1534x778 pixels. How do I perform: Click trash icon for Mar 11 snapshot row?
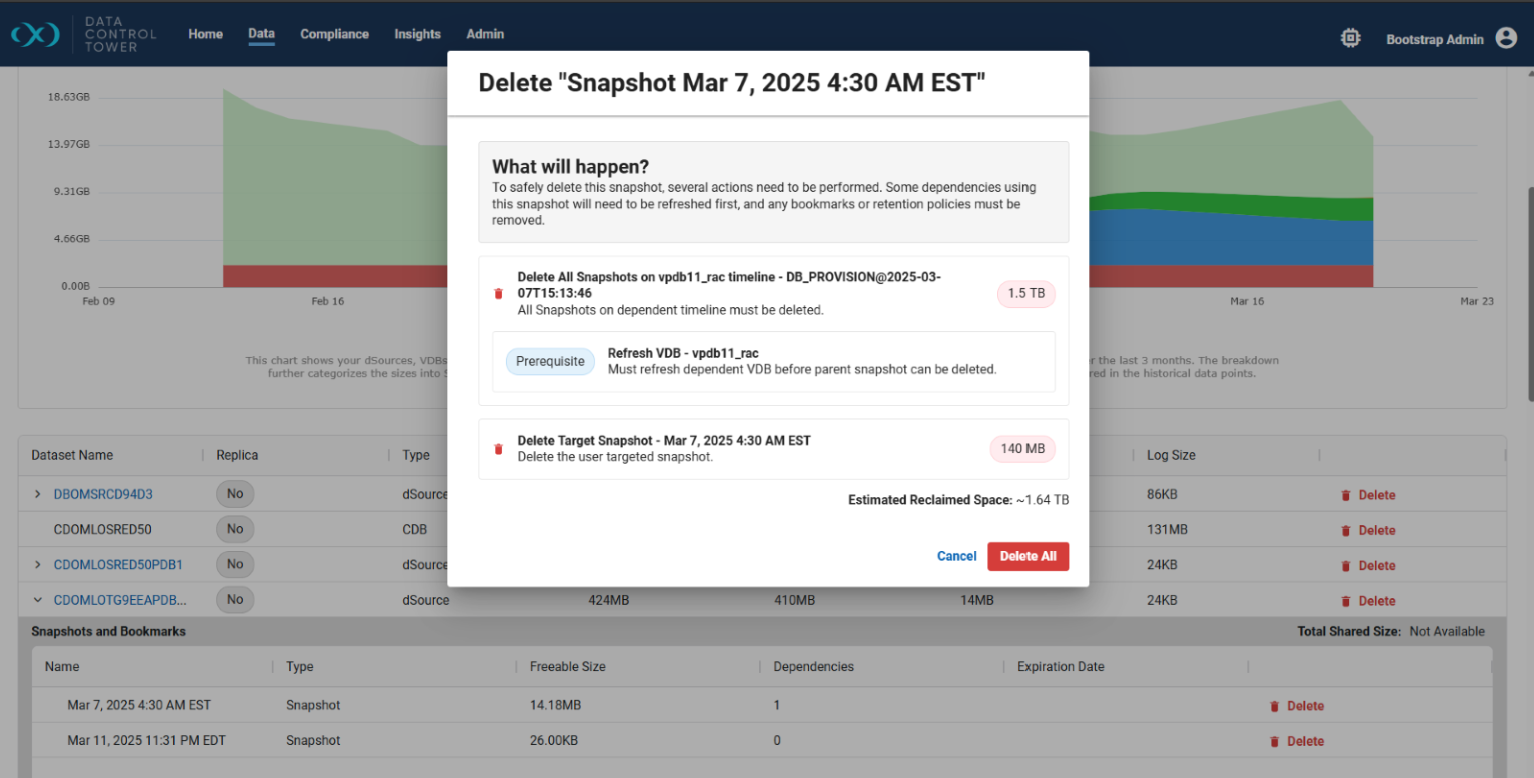click(1274, 741)
